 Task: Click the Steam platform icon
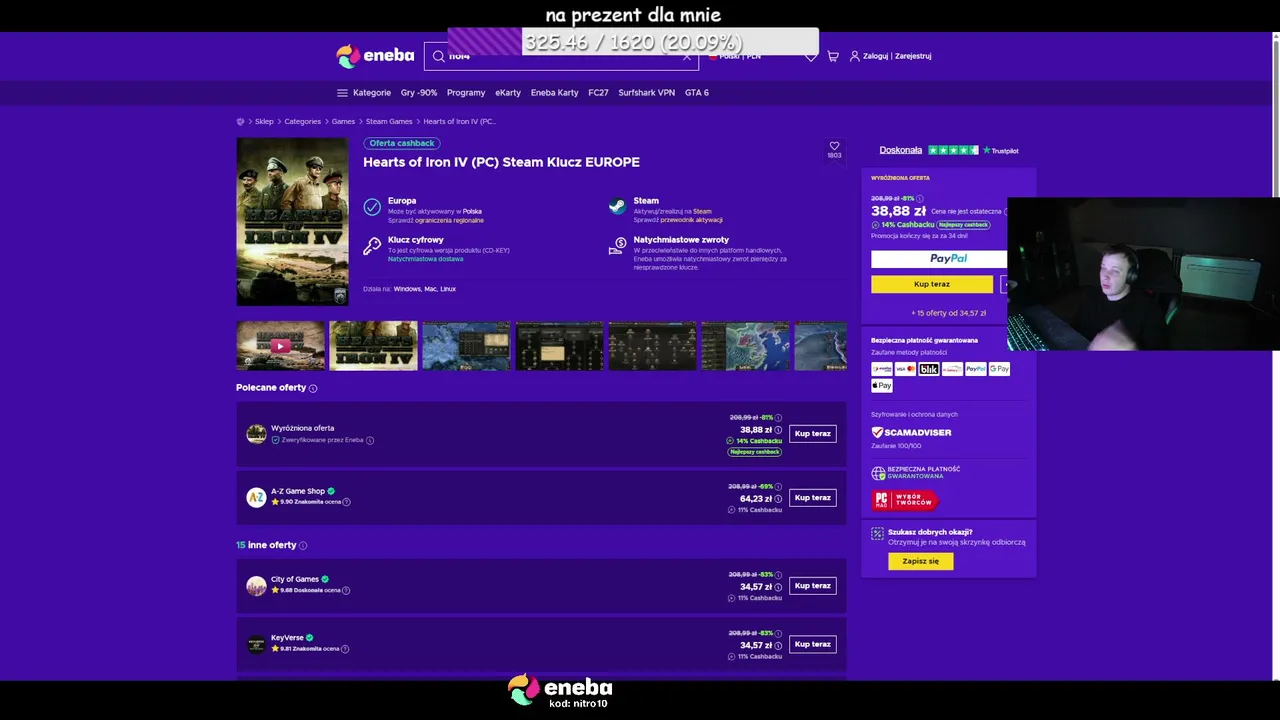pyautogui.click(x=617, y=206)
